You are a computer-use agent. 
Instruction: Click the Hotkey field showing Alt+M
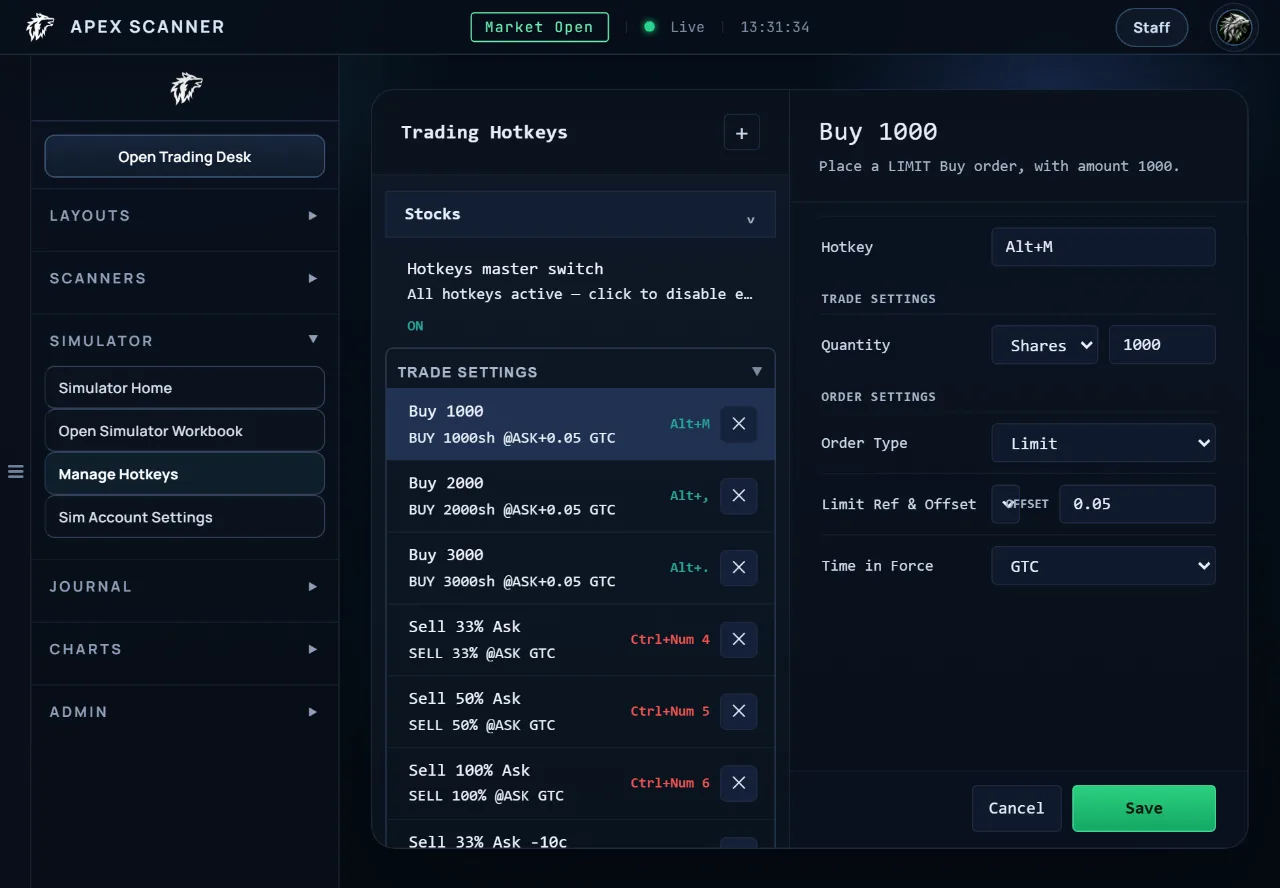click(1104, 247)
